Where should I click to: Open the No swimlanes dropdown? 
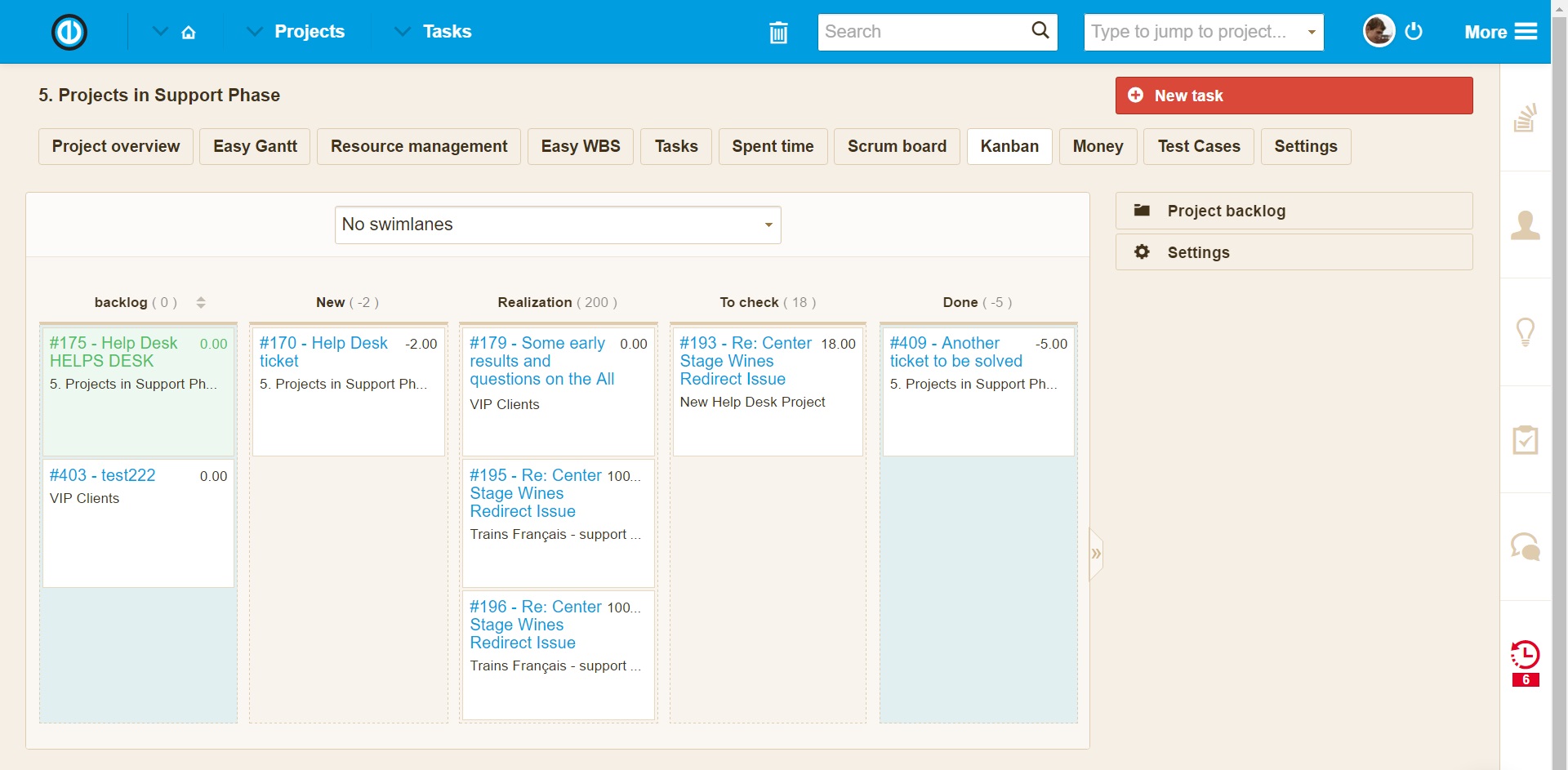[558, 225]
